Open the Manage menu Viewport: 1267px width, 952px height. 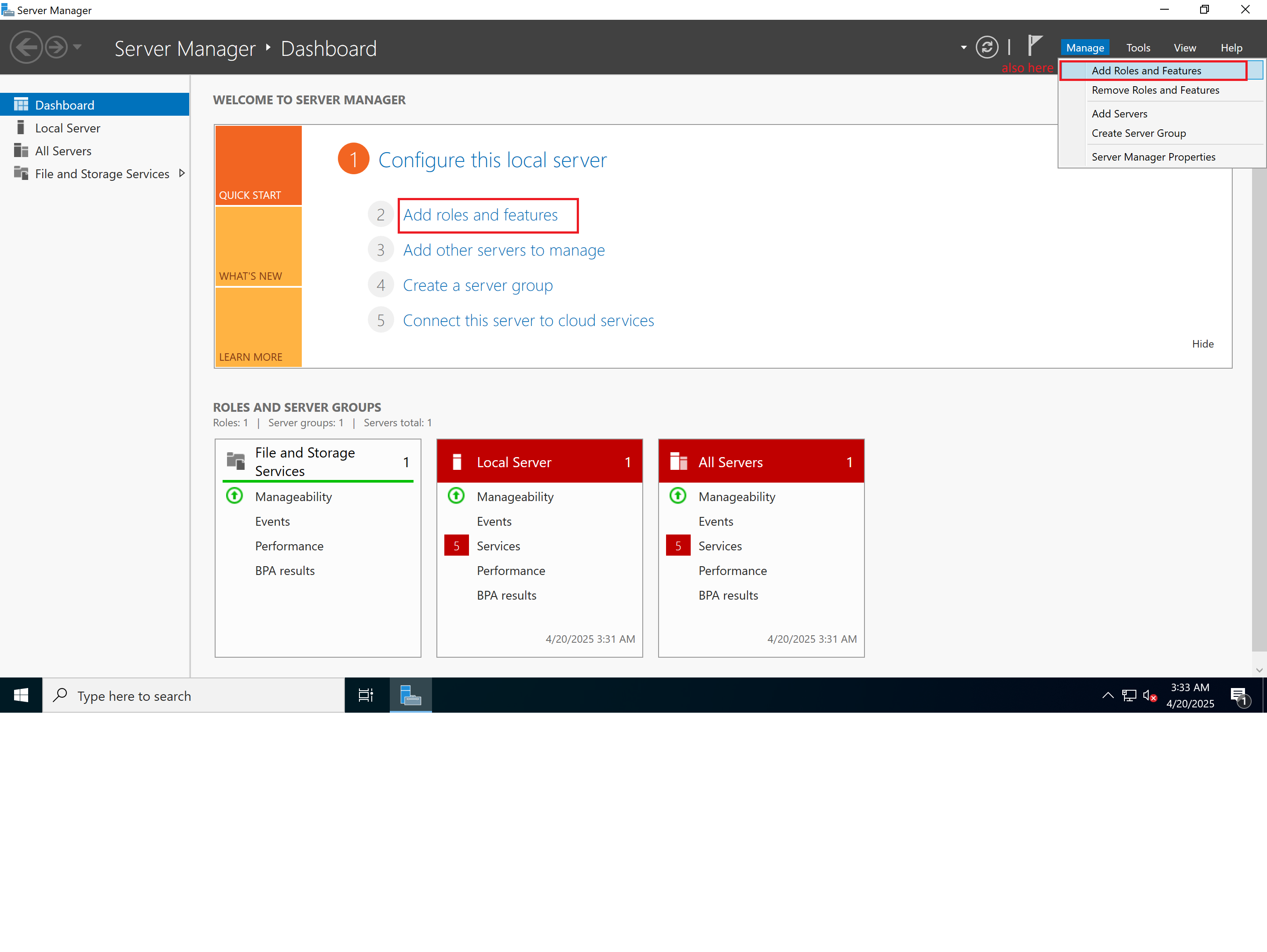(x=1084, y=48)
